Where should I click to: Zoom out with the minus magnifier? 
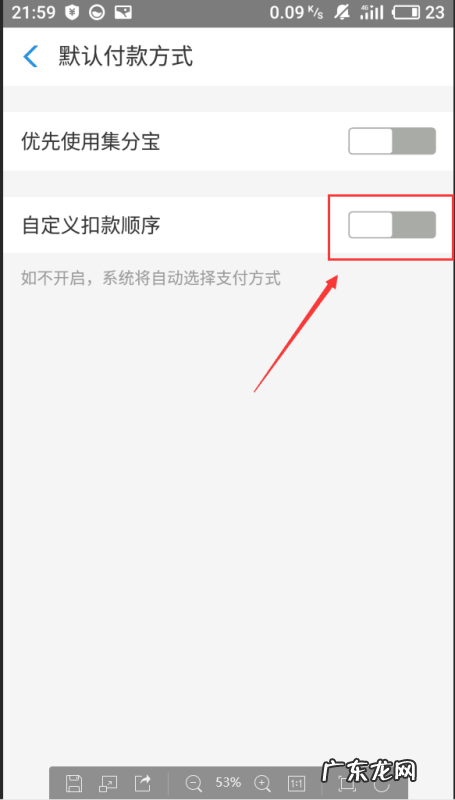click(194, 783)
